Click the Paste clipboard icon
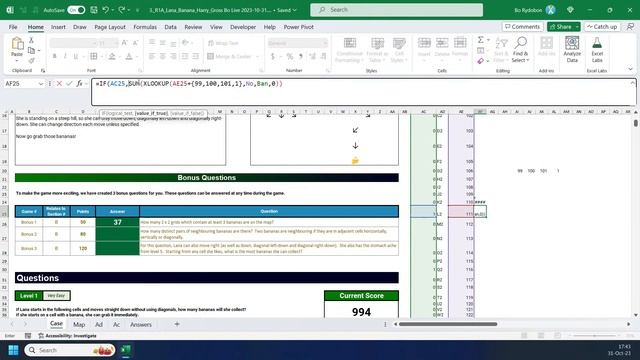The height and width of the screenshot is (360, 640). [x=17, y=44]
